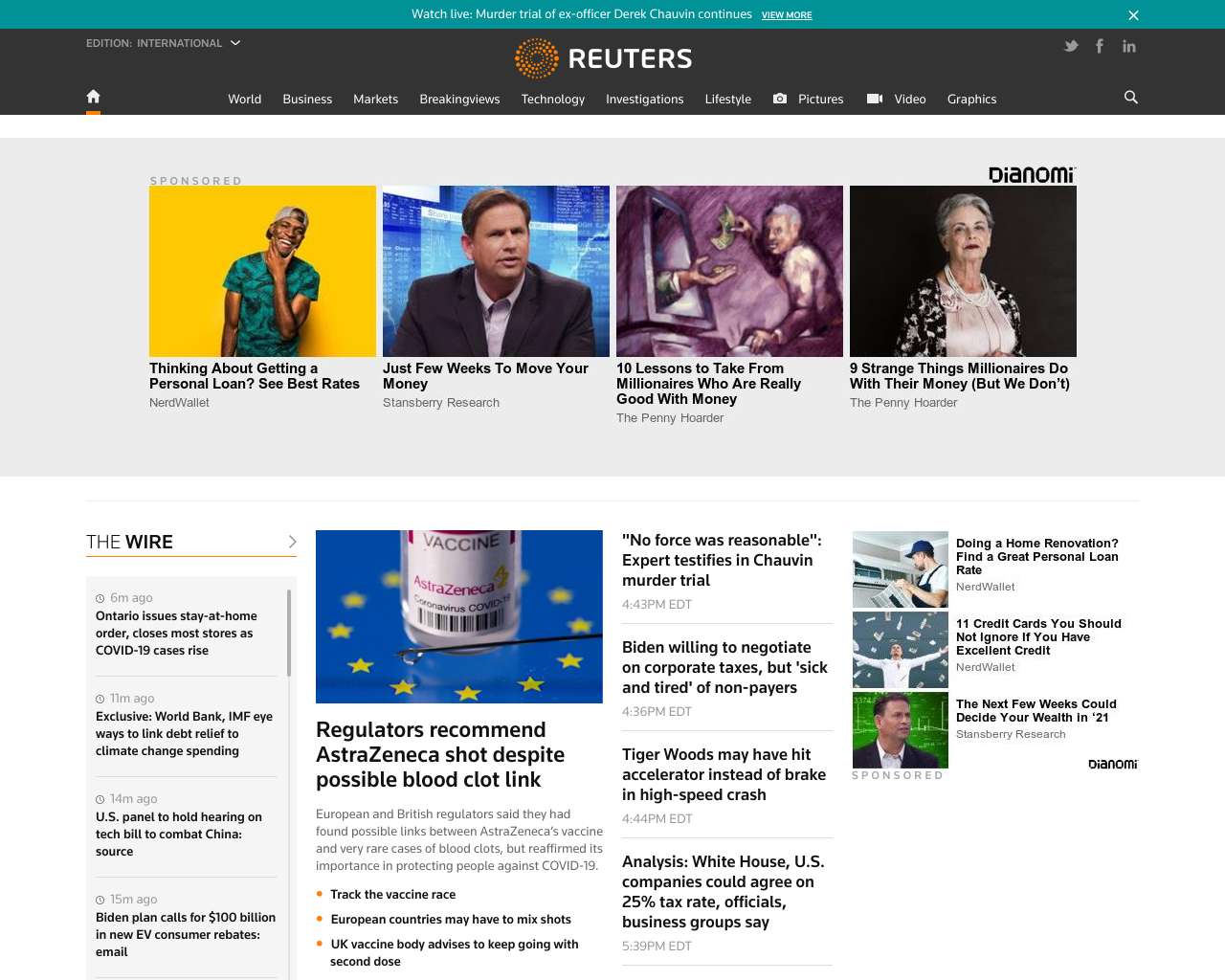Open The Wire section arrow

pyautogui.click(x=292, y=542)
